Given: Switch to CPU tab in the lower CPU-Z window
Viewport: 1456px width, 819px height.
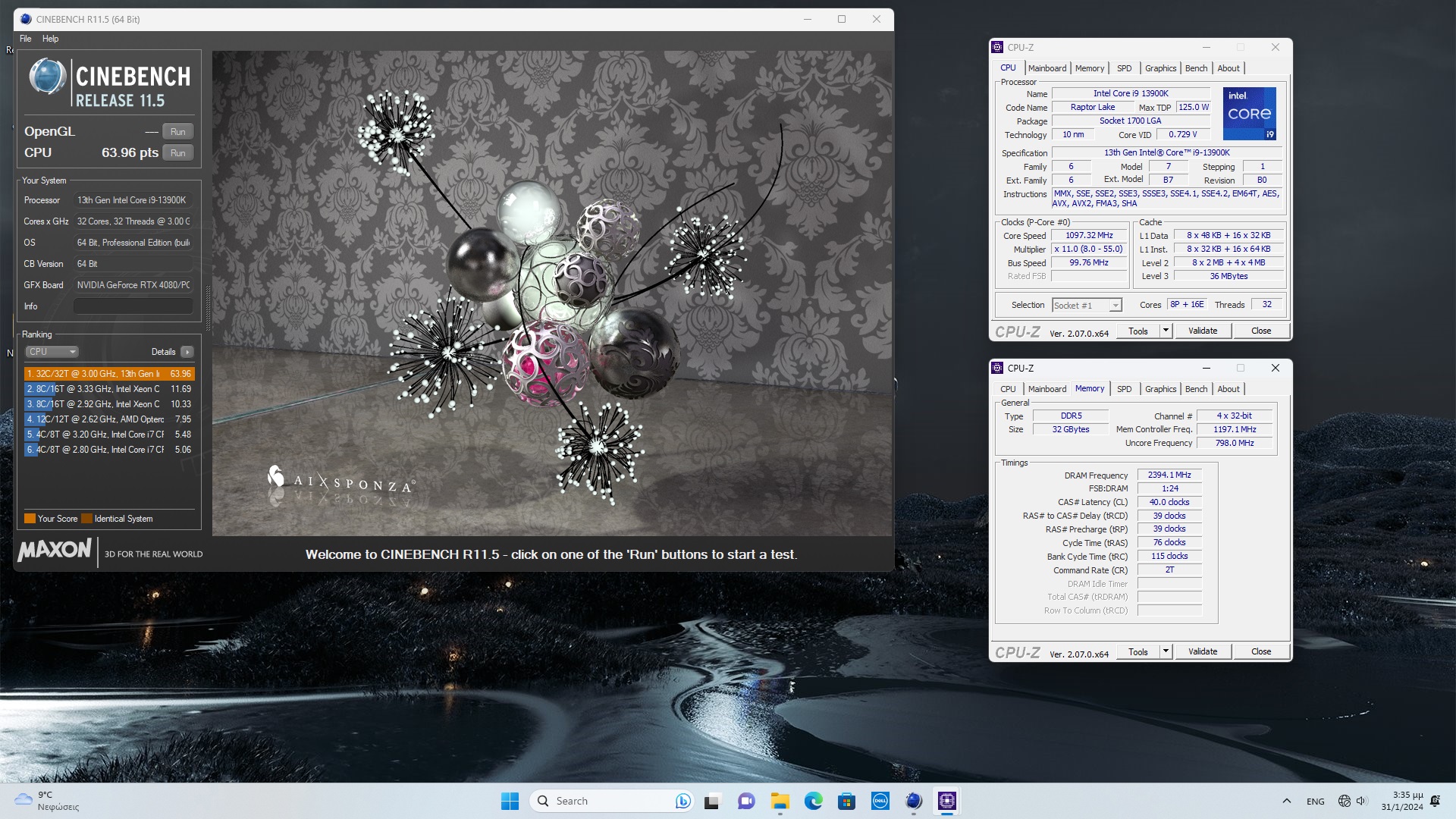Looking at the screenshot, I should coord(1008,389).
